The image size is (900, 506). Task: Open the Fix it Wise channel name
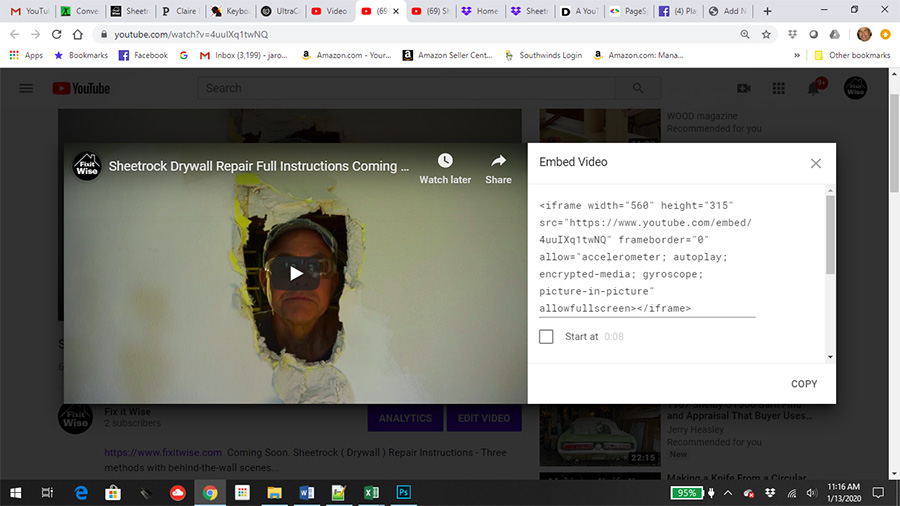(x=127, y=412)
